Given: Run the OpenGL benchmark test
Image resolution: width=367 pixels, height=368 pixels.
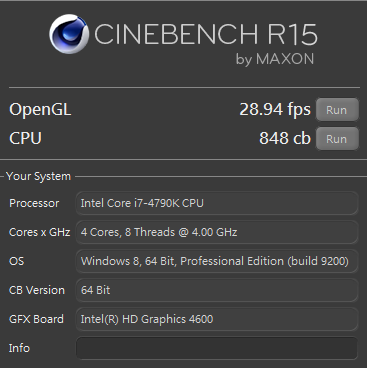Looking at the screenshot, I should pyautogui.click(x=337, y=110).
